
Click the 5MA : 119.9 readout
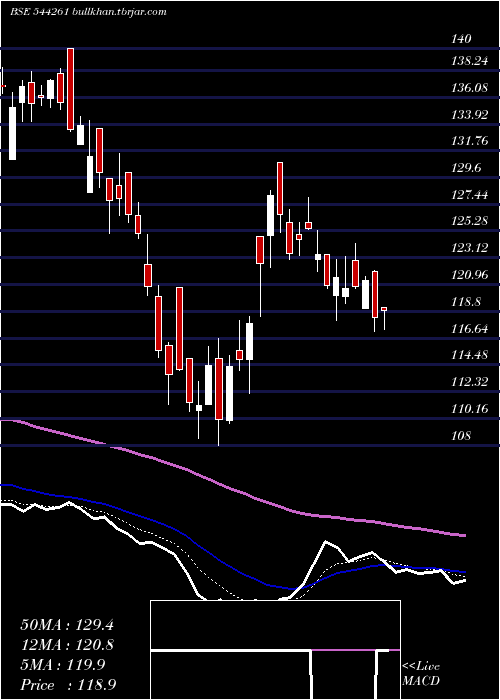pyautogui.click(x=63, y=665)
